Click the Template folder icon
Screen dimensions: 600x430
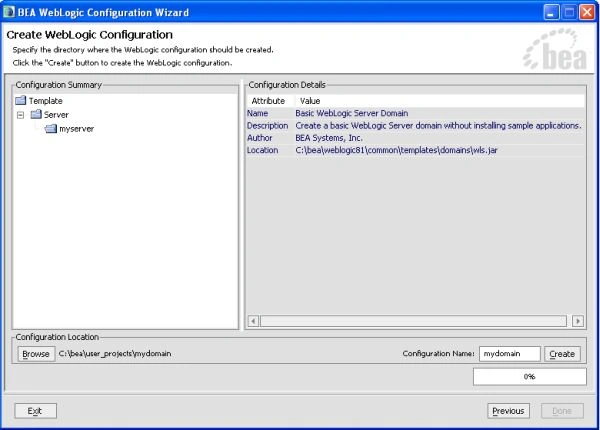[x=20, y=101]
